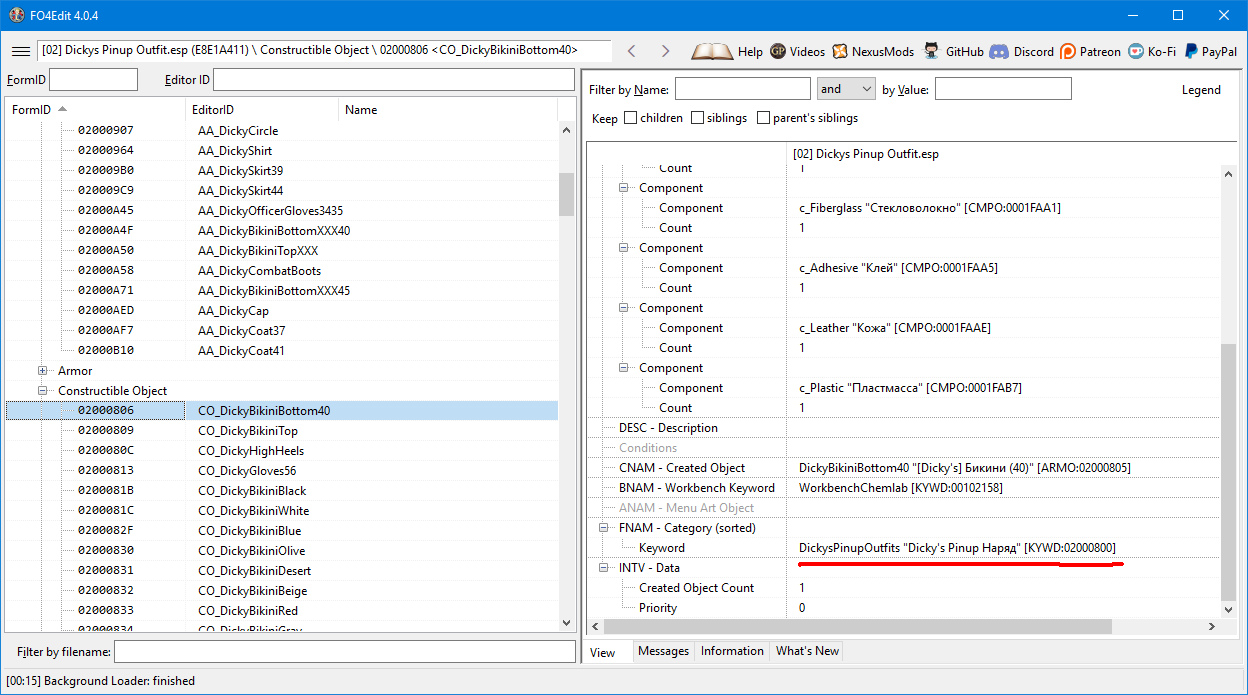Open the Videos icon link
1248x695 pixels.
click(778, 51)
